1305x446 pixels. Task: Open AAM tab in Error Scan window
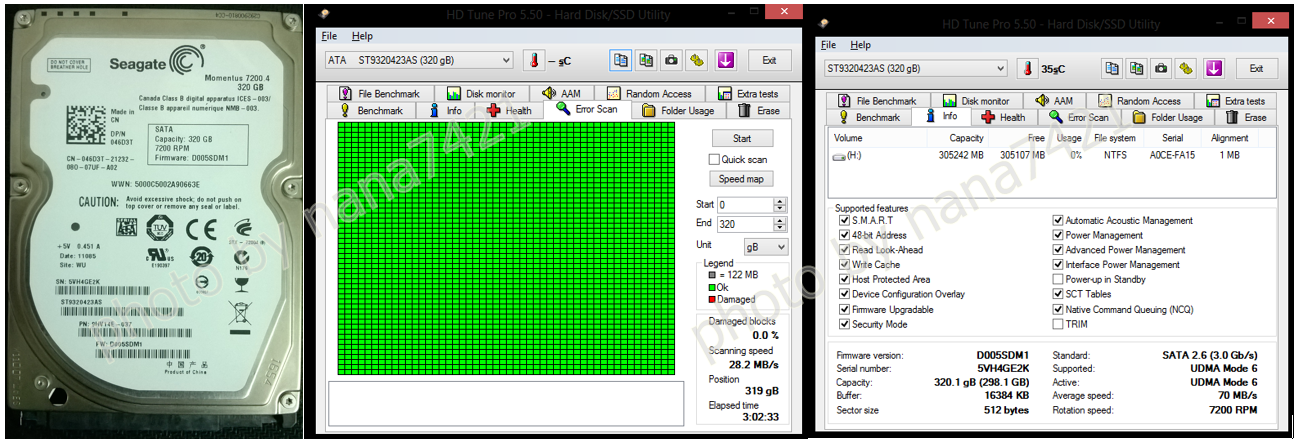tap(560, 94)
